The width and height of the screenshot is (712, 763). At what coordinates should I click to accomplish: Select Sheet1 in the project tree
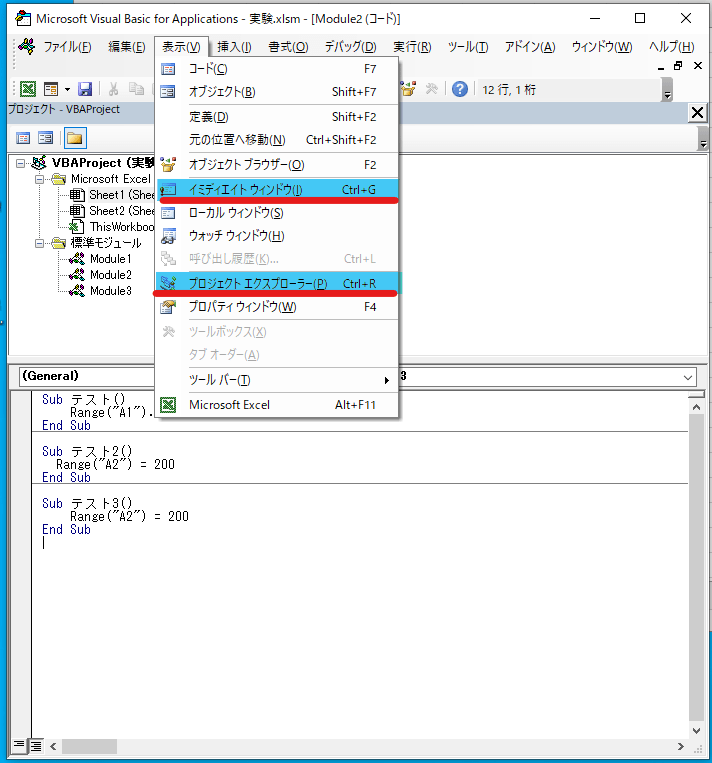[x=121, y=195]
